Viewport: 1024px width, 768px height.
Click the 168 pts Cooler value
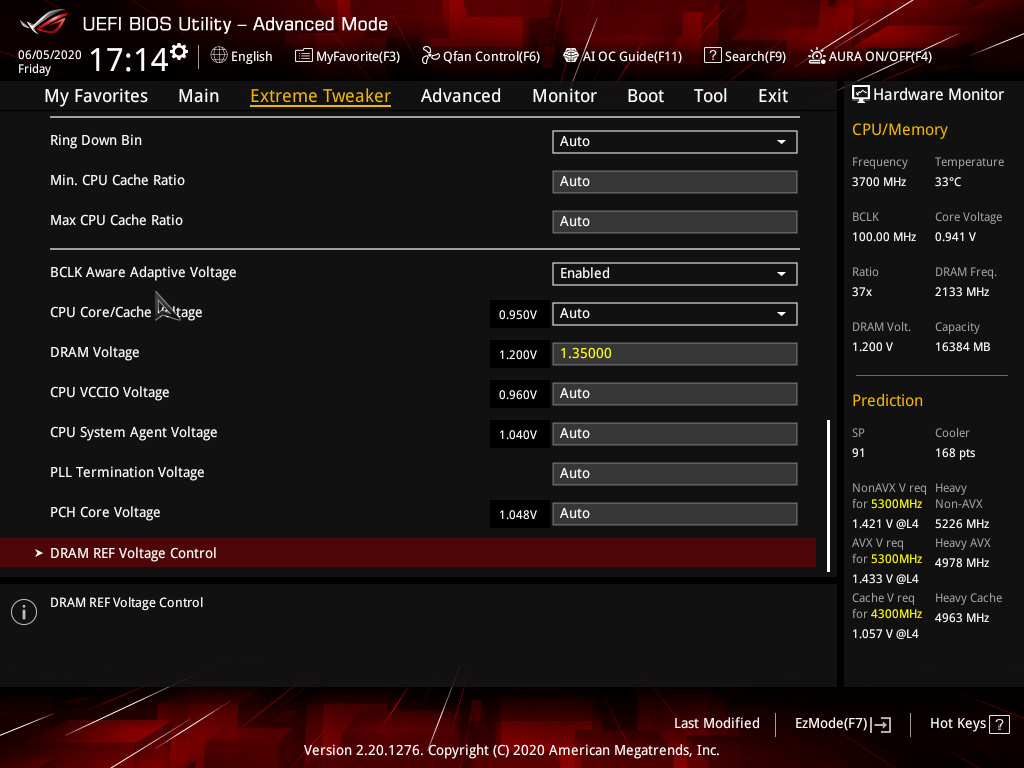955,453
